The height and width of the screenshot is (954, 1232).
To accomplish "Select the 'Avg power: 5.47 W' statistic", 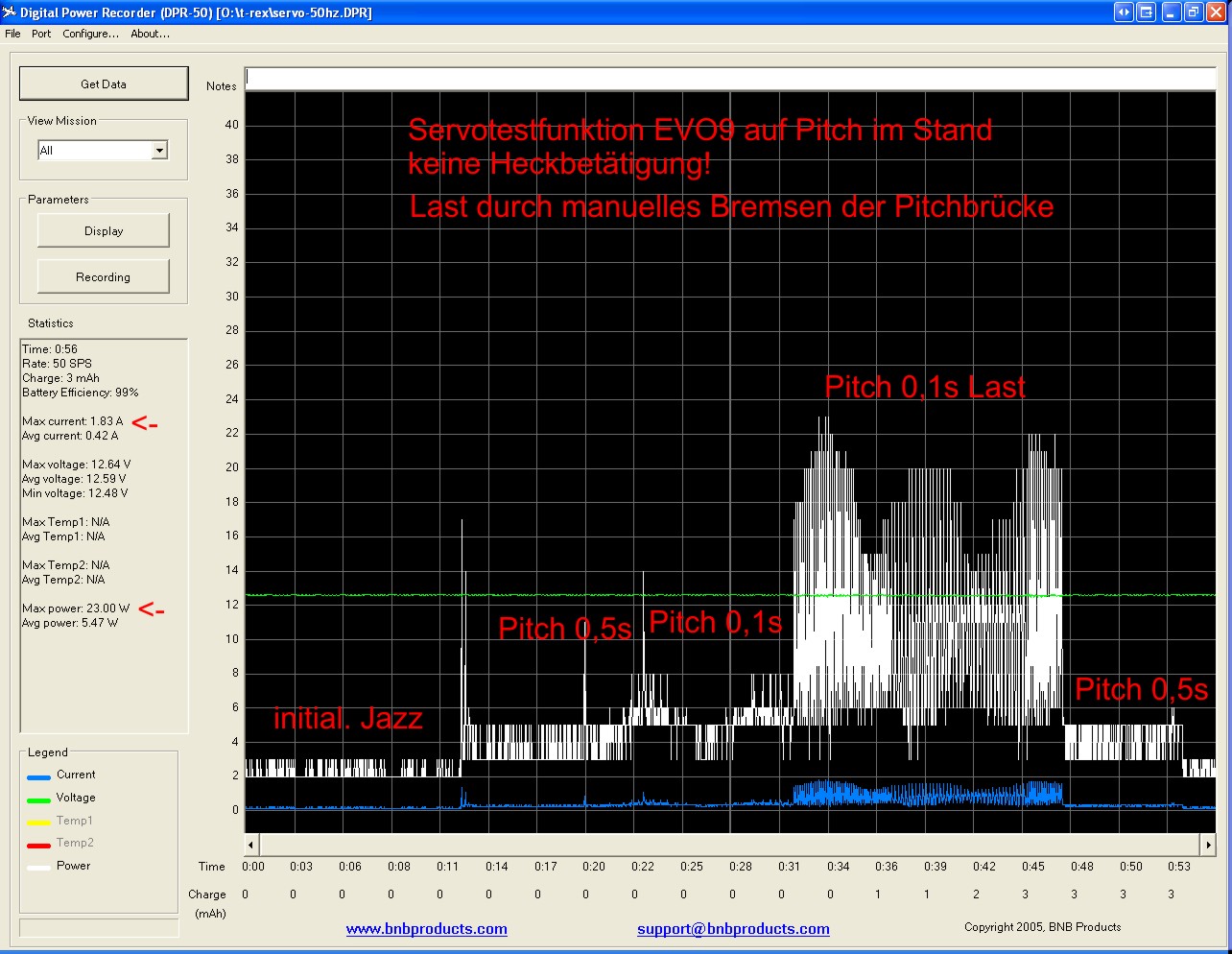I will [x=70, y=623].
